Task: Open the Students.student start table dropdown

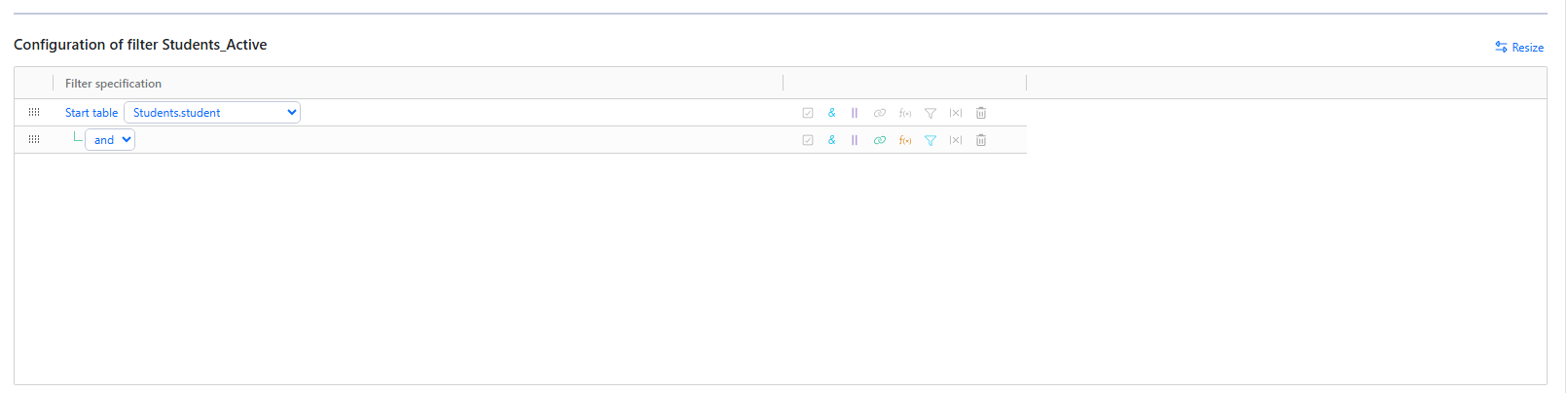Action: pyautogui.click(x=212, y=113)
